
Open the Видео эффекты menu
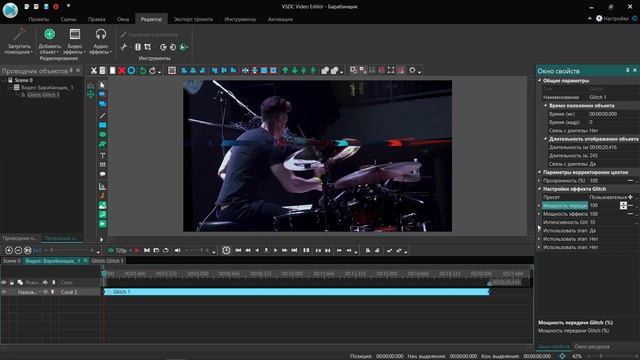(x=75, y=41)
